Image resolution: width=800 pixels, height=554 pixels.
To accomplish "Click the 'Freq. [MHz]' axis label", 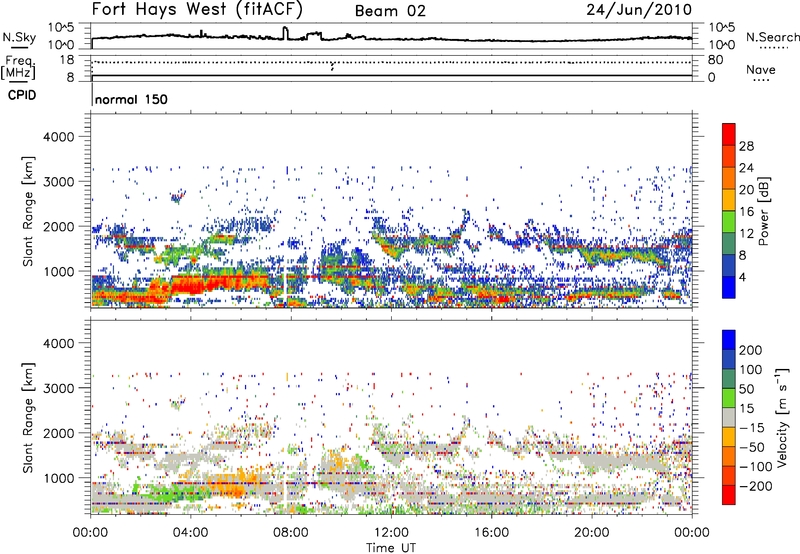I will (x=18, y=68).
